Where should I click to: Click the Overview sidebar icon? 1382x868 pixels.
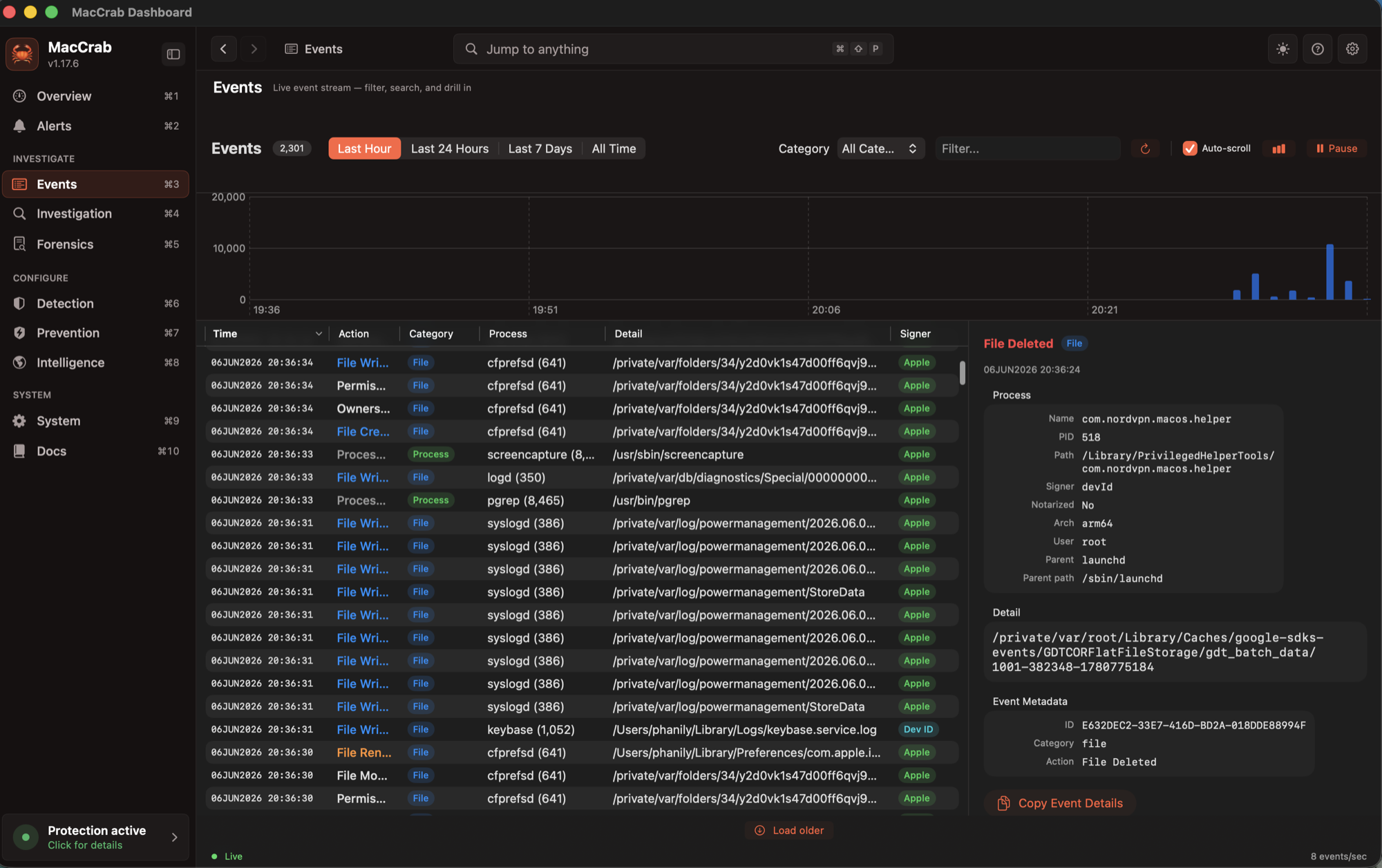click(19, 96)
